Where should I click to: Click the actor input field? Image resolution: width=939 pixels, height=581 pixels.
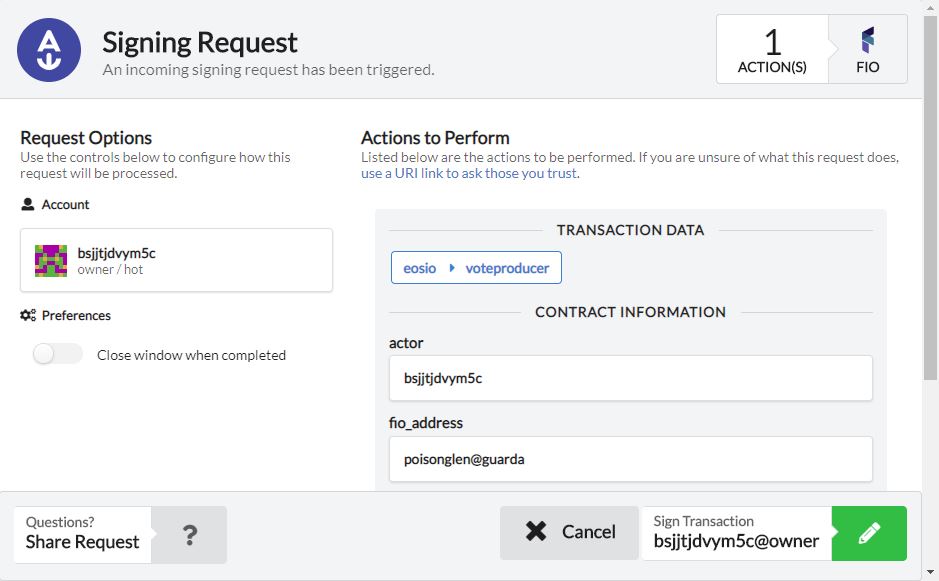tap(630, 378)
